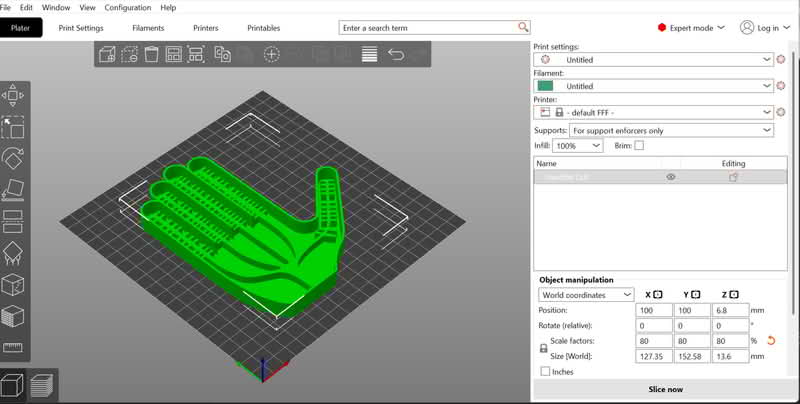Click the Arrange objects icon

click(174, 54)
